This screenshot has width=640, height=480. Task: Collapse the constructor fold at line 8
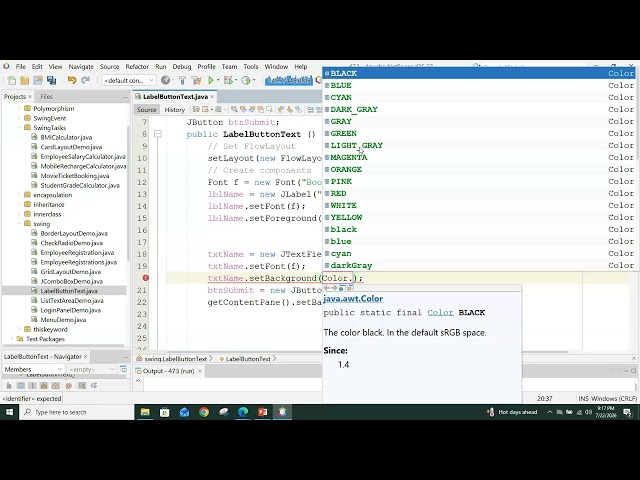click(158, 134)
